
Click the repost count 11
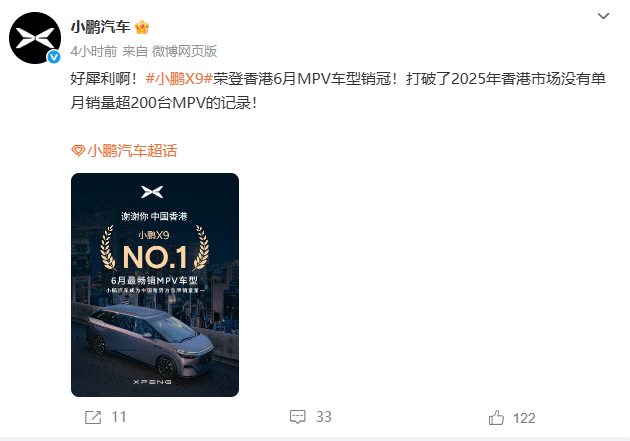(x=119, y=417)
